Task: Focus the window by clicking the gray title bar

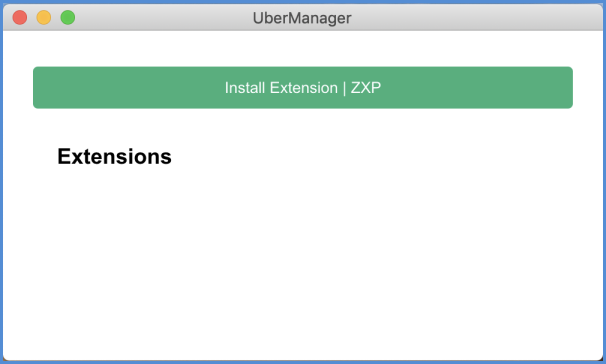Action: (x=162, y=18)
